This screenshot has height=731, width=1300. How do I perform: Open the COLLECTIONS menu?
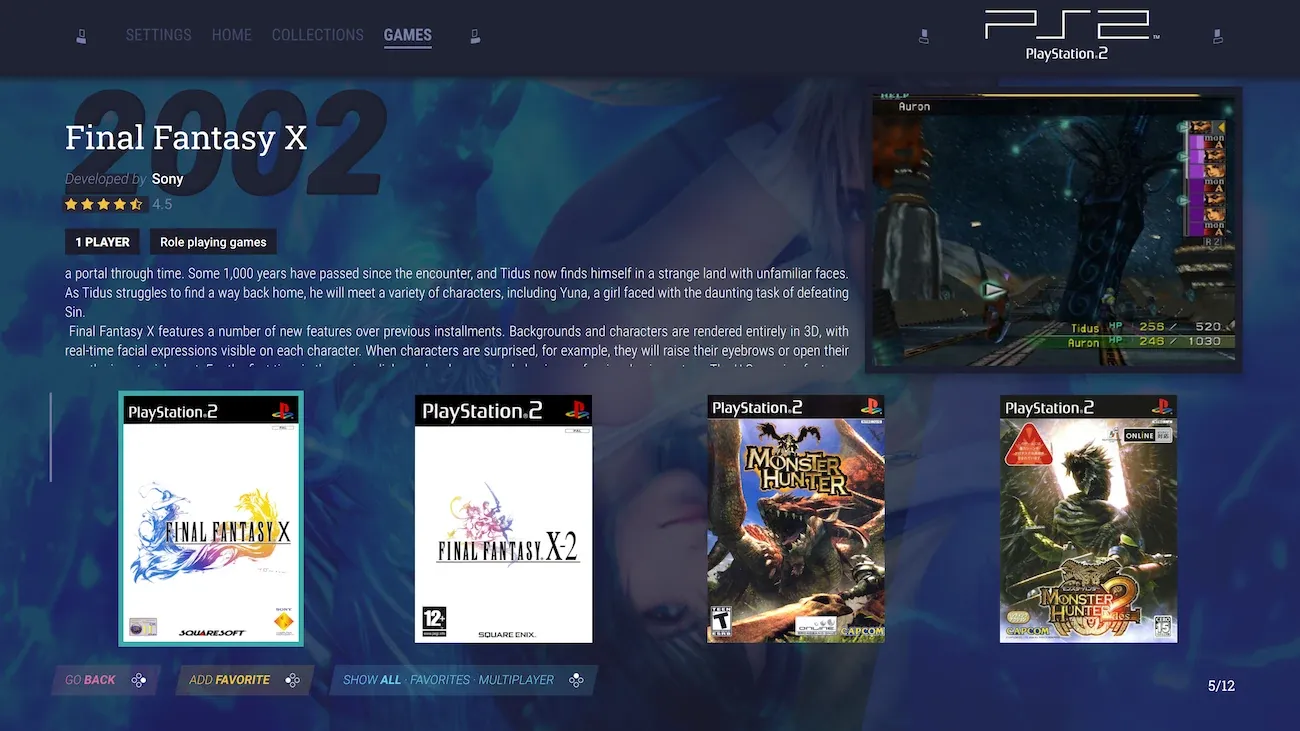[x=317, y=35]
